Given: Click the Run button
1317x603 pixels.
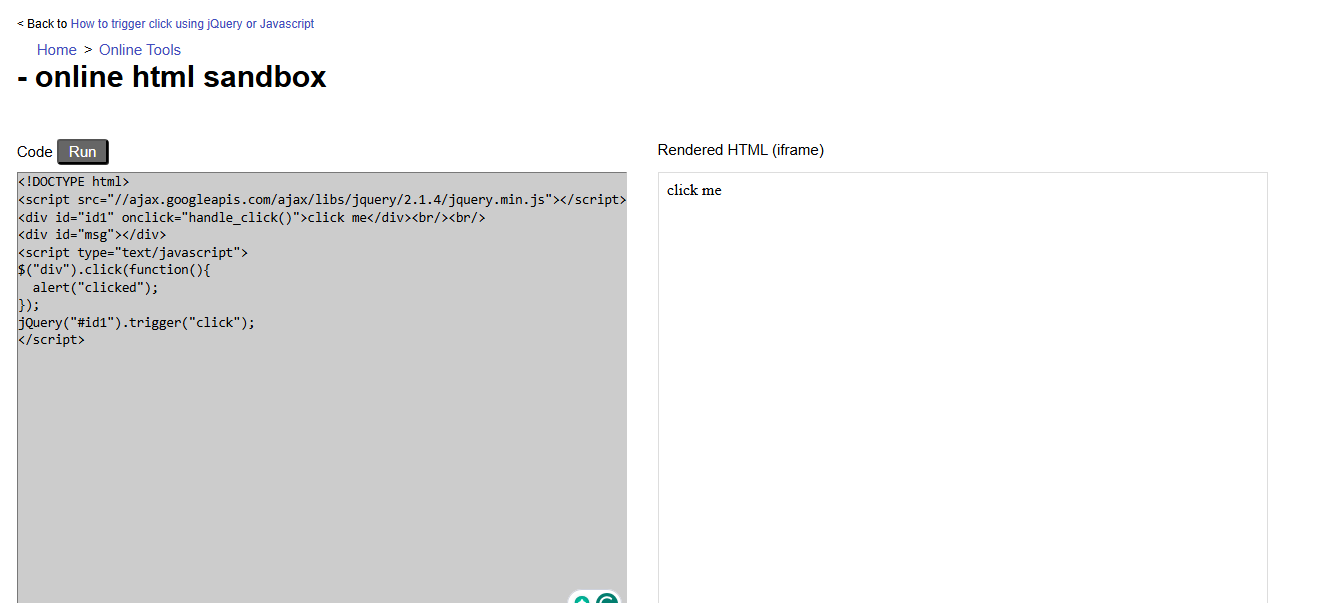Looking at the screenshot, I should 82,152.
